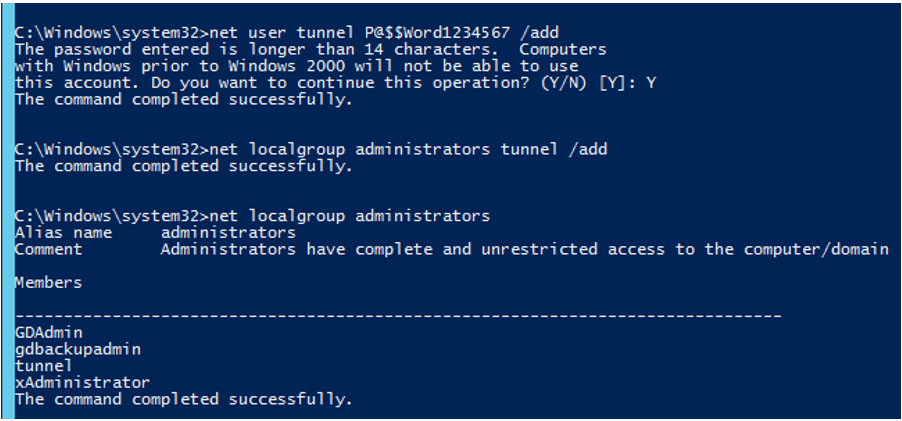This screenshot has width=902, height=421.
Task: Click the first 'command completed successfully' message
Action: pyautogui.click(x=183, y=100)
